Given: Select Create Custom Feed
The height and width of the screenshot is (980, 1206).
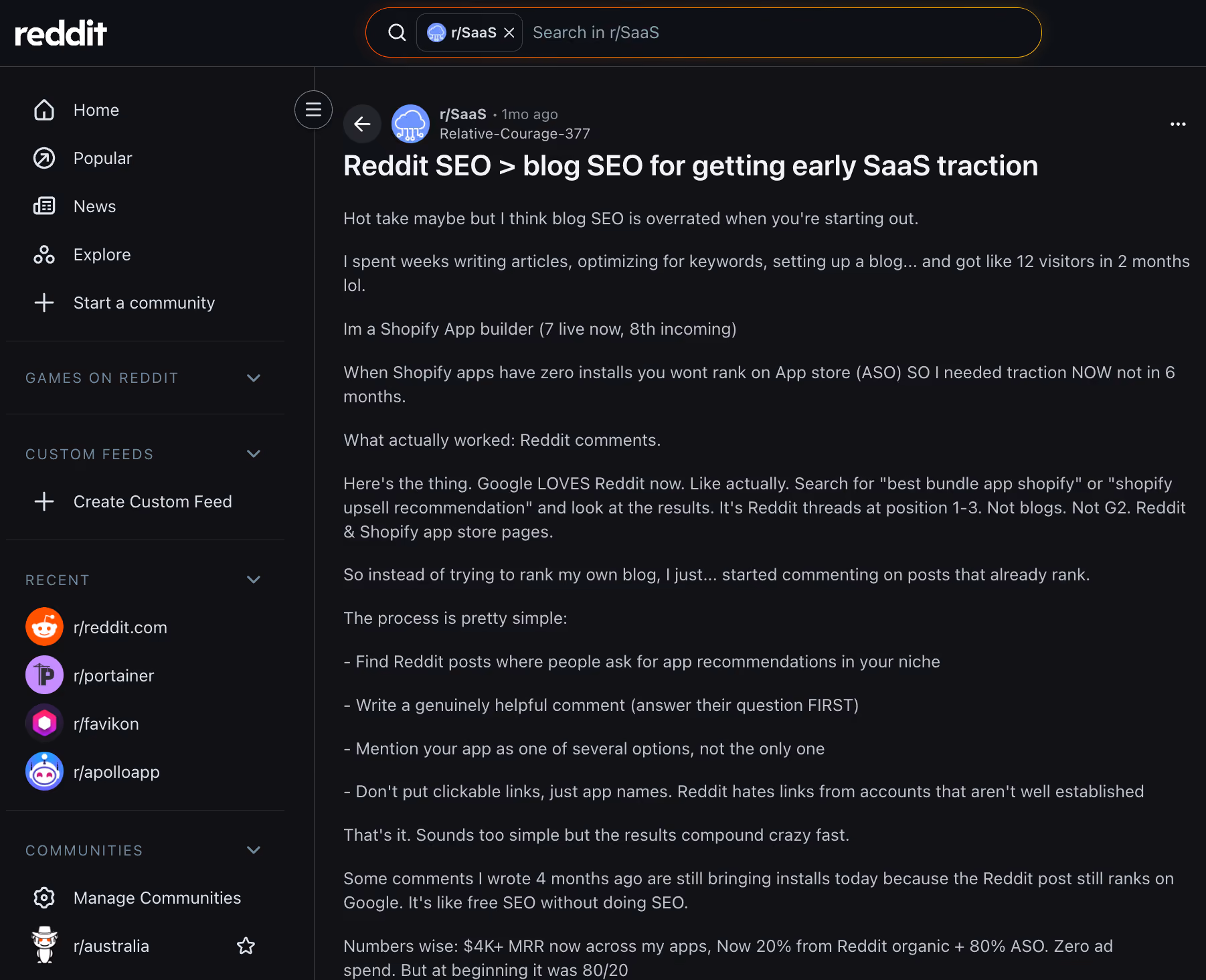Looking at the screenshot, I should tap(153, 501).
